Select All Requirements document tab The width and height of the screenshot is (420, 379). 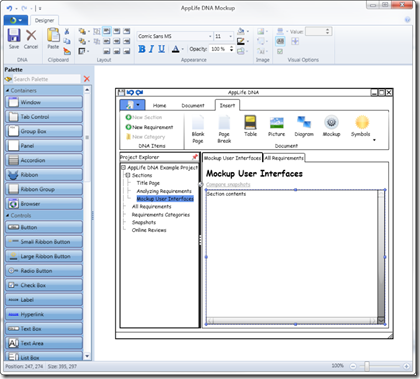tap(284, 158)
